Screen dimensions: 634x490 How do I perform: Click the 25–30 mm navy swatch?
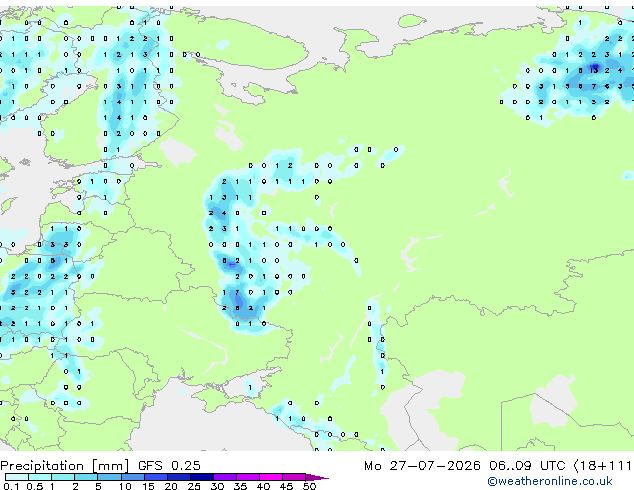click(x=201, y=477)
